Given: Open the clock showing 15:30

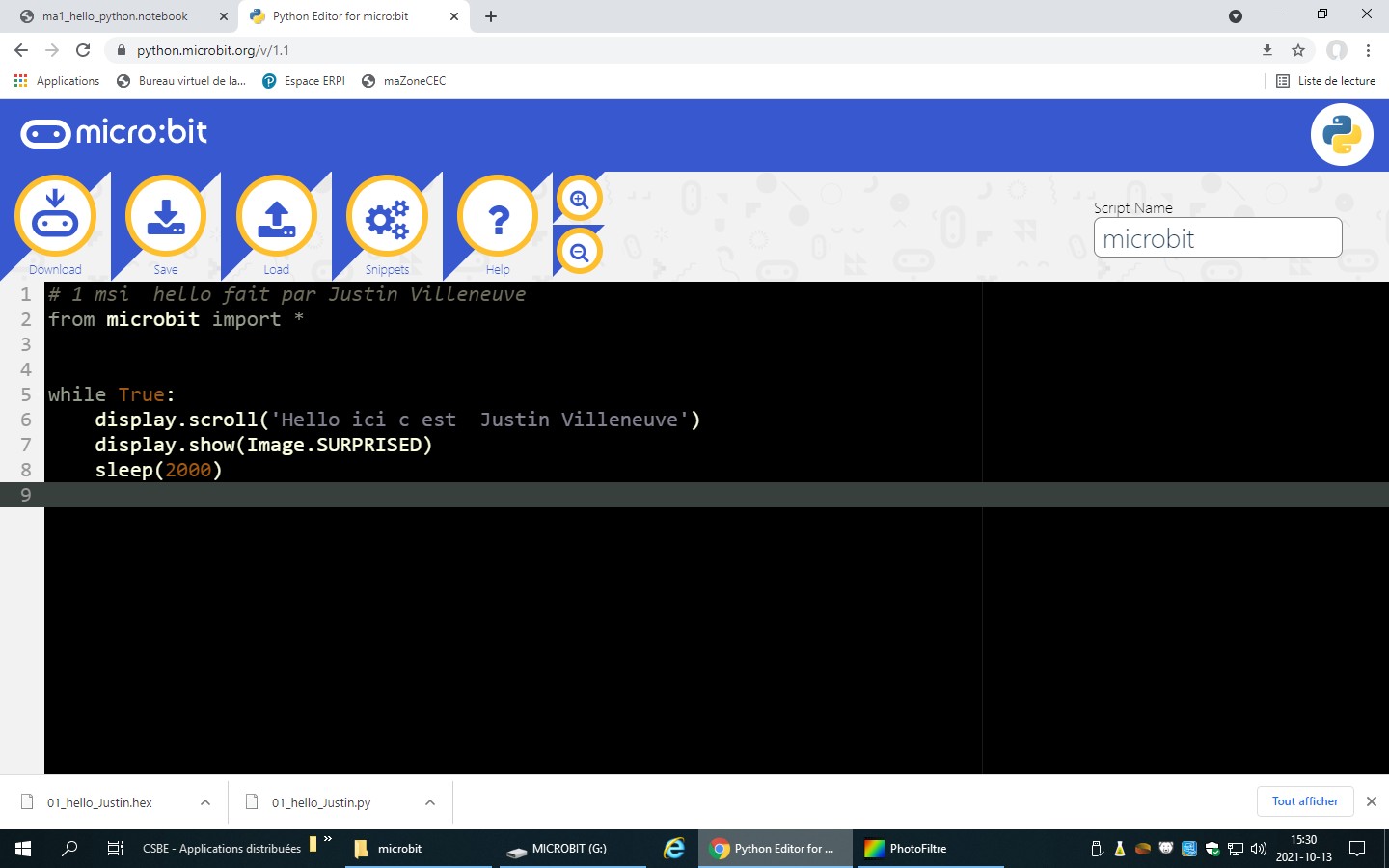Looking at the screenshot, I should [x=1304, y=849].
